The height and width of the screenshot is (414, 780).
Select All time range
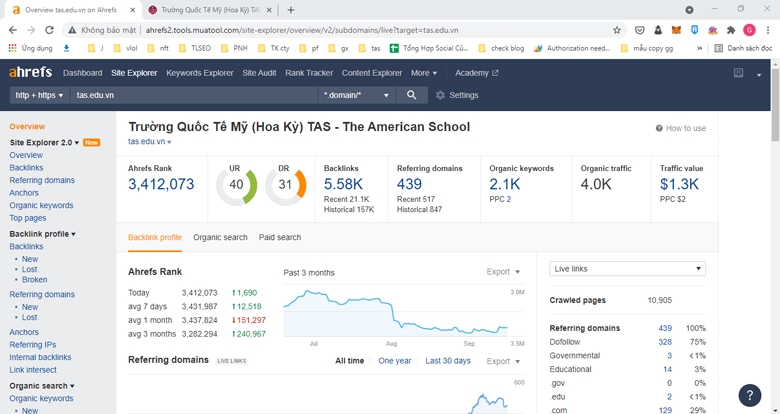tap(349, 361)
